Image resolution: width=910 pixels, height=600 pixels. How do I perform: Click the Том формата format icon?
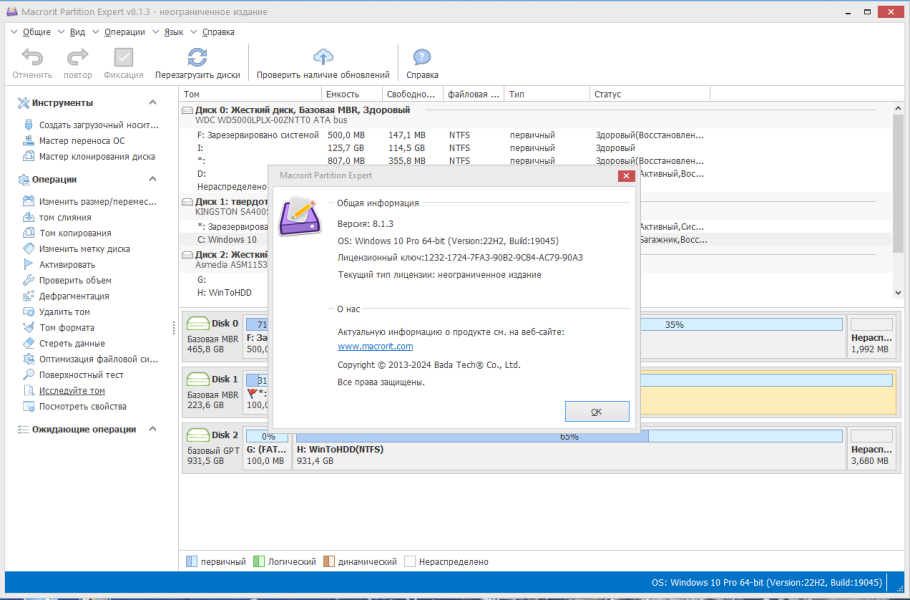pyautogui.click(x=28, y=327)
